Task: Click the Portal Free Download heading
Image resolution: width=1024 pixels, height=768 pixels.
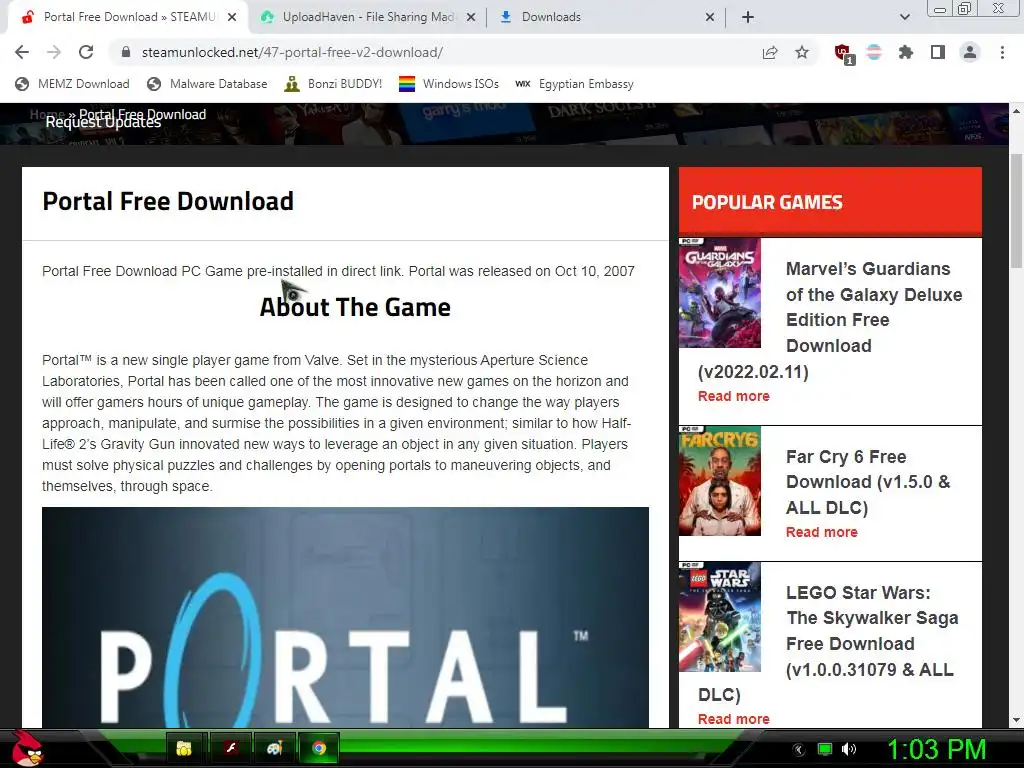Action: click(168, 202)
